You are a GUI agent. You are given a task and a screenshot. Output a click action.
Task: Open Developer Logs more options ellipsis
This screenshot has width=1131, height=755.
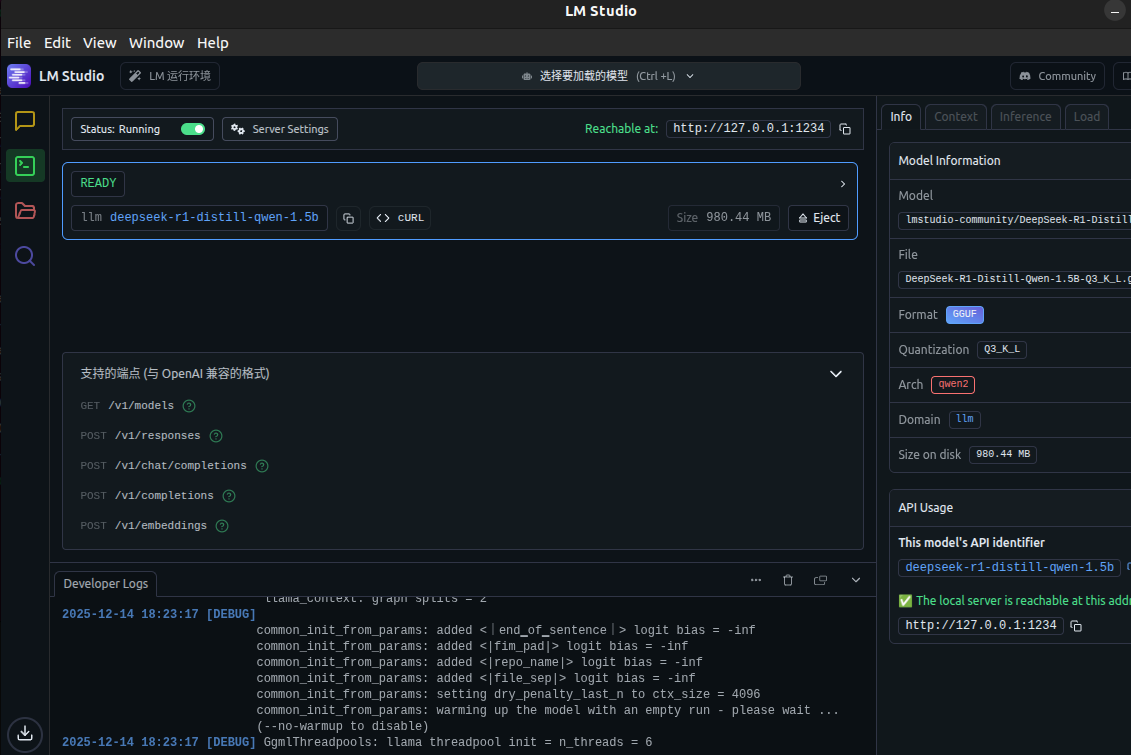click(x=755, y=580)
